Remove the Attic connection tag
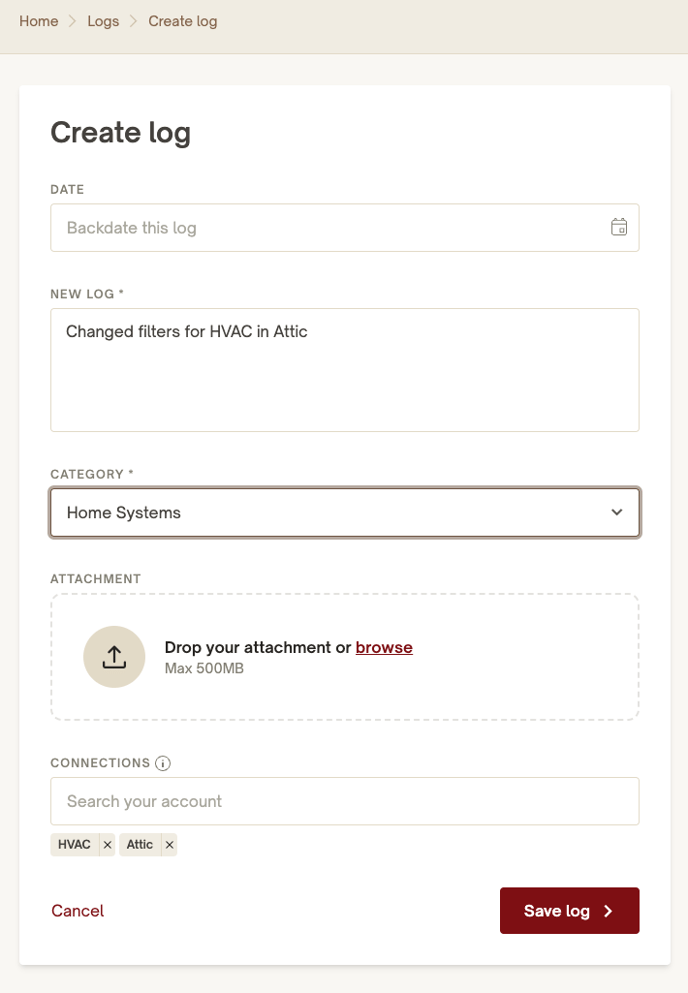 [x=169, y=845]
